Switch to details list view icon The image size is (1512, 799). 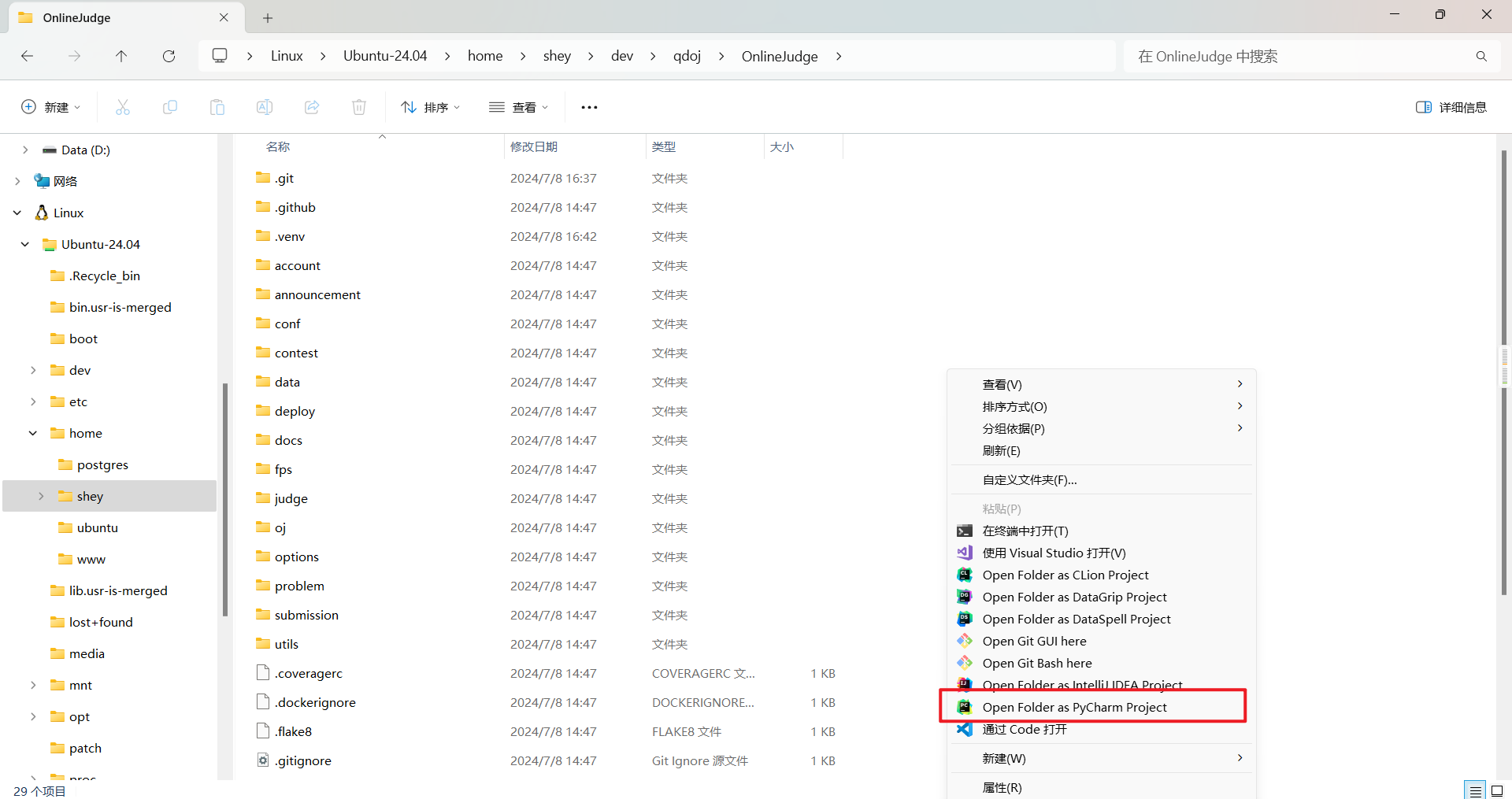[x=1475, y=790]
